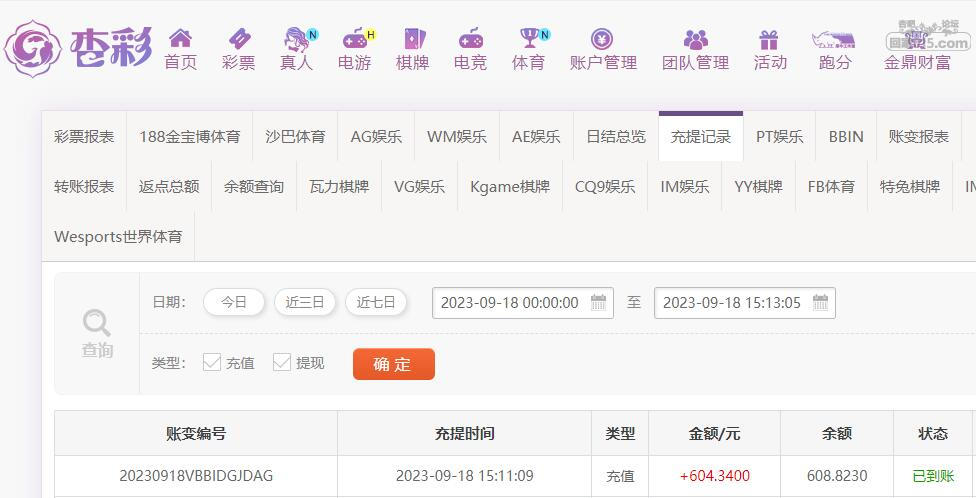Open the 团队管理 team icon
This screenshot has height=498, width=976.
coord(695,39)
